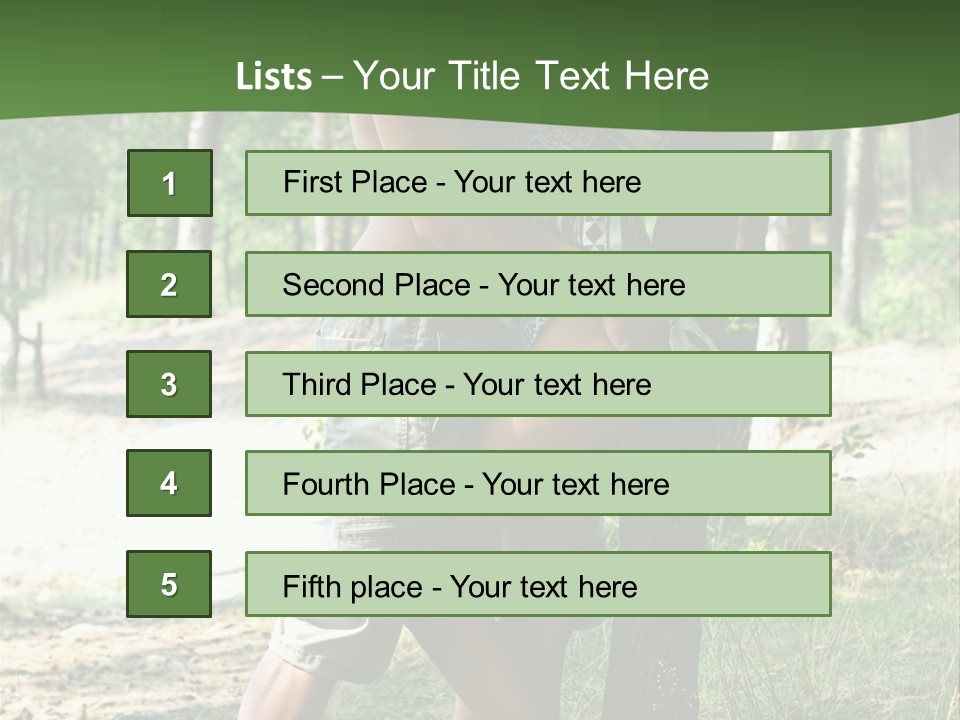
Task: Select the number 4 square
Action: pyautogui.click(x=169, y=483)
